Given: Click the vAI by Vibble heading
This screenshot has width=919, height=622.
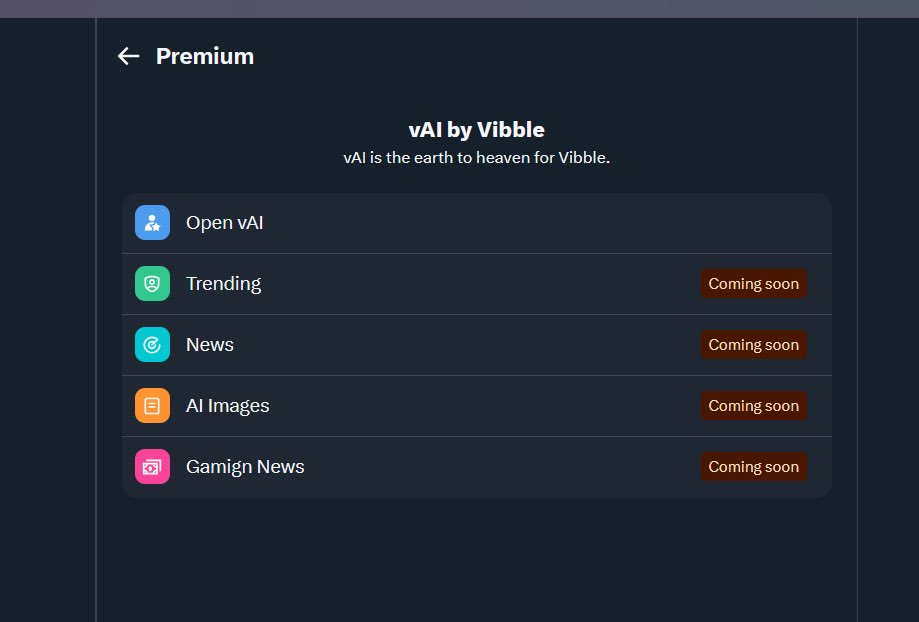Looking at the screenshot, I should pos(476,130).
